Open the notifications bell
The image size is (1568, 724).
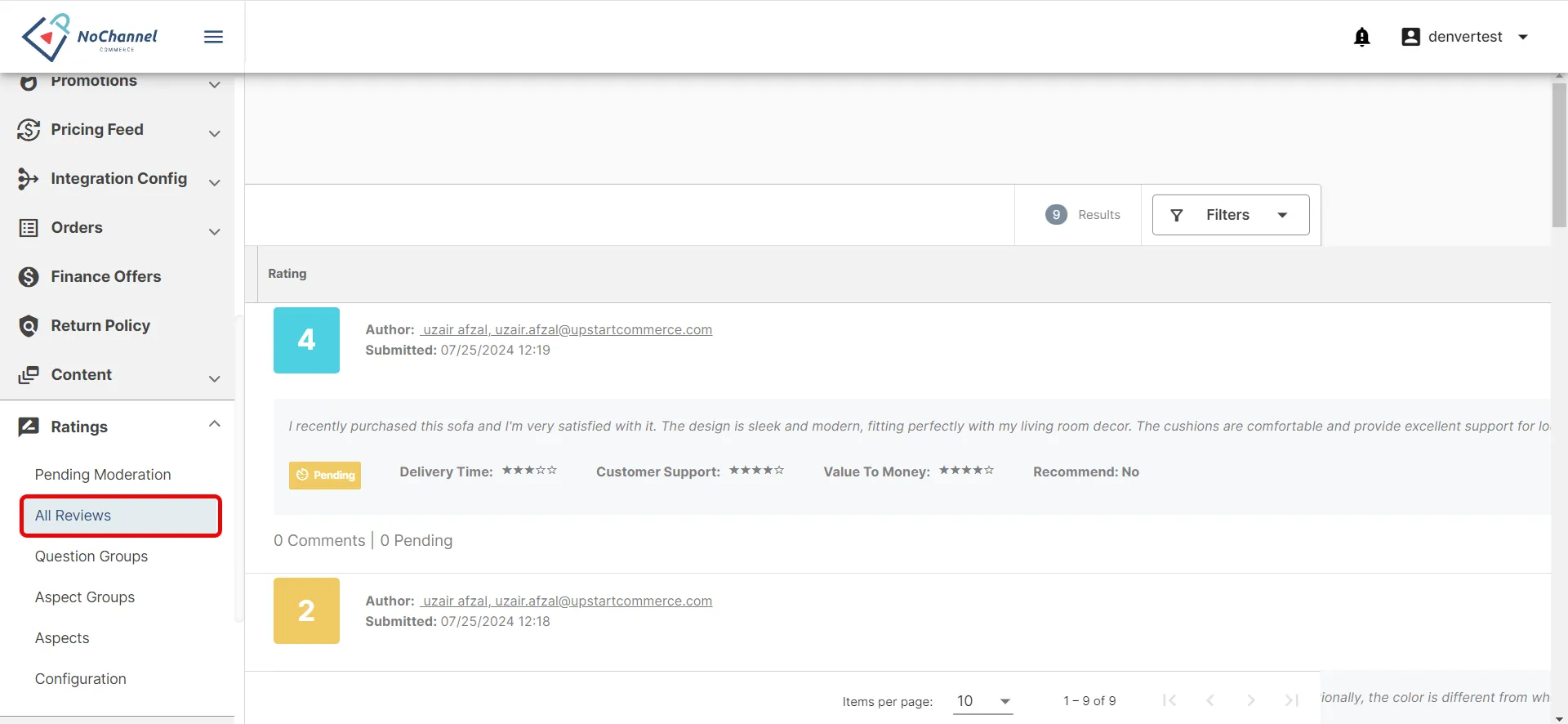[1361, 37]
